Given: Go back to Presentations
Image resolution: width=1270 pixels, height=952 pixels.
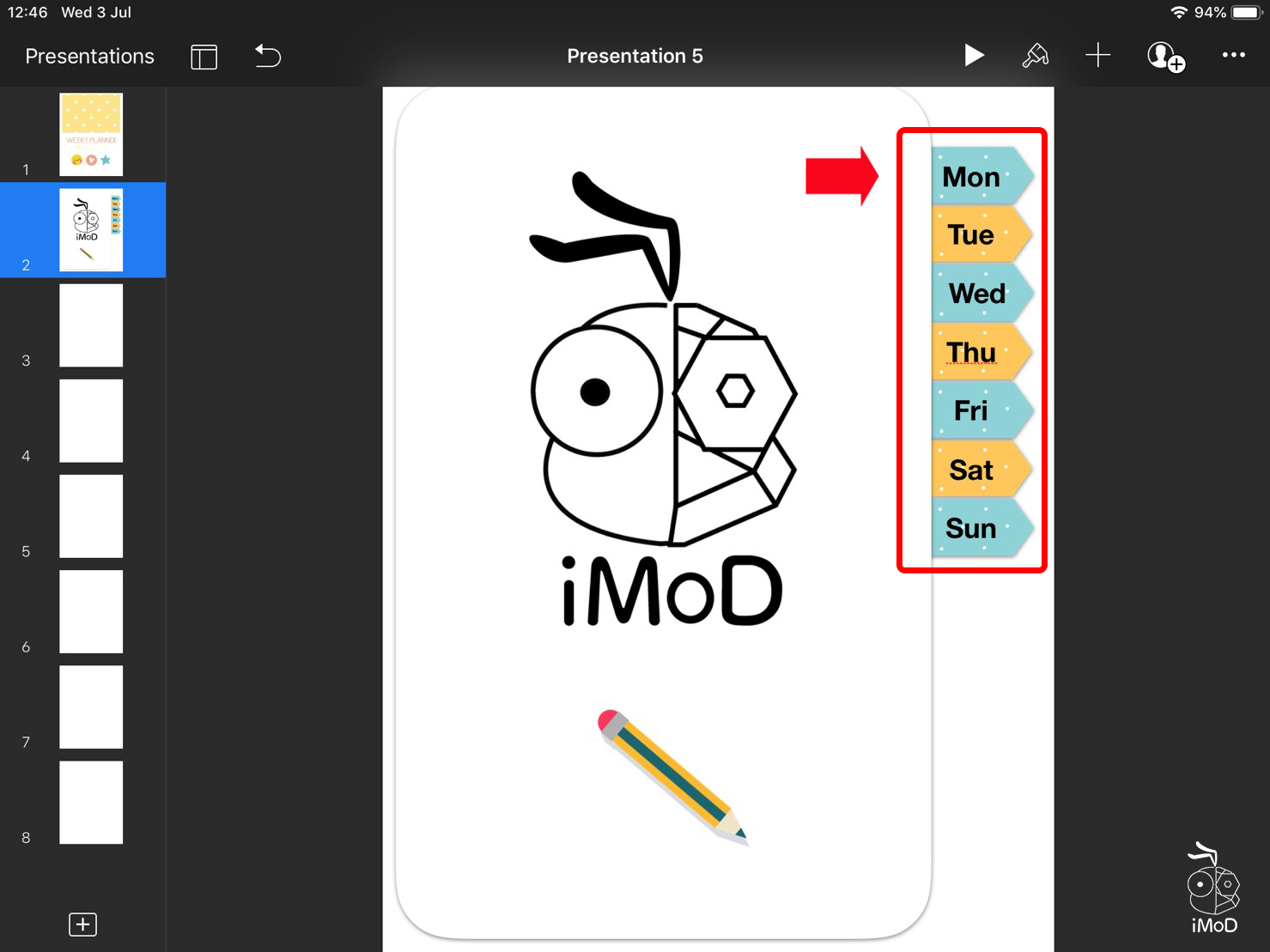Looking at the screenshot, I should pyautogui.click(x=89, y=57).
